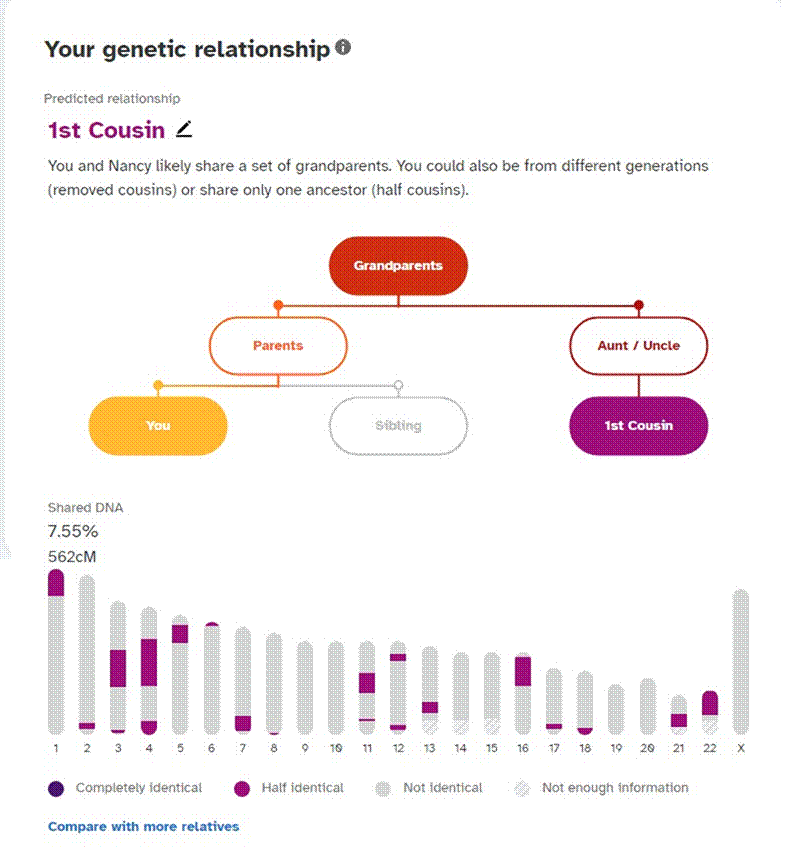Click chromosome 1 bar in chart
785x851 pixels.
pyautogui.click(x=56, y=652)
